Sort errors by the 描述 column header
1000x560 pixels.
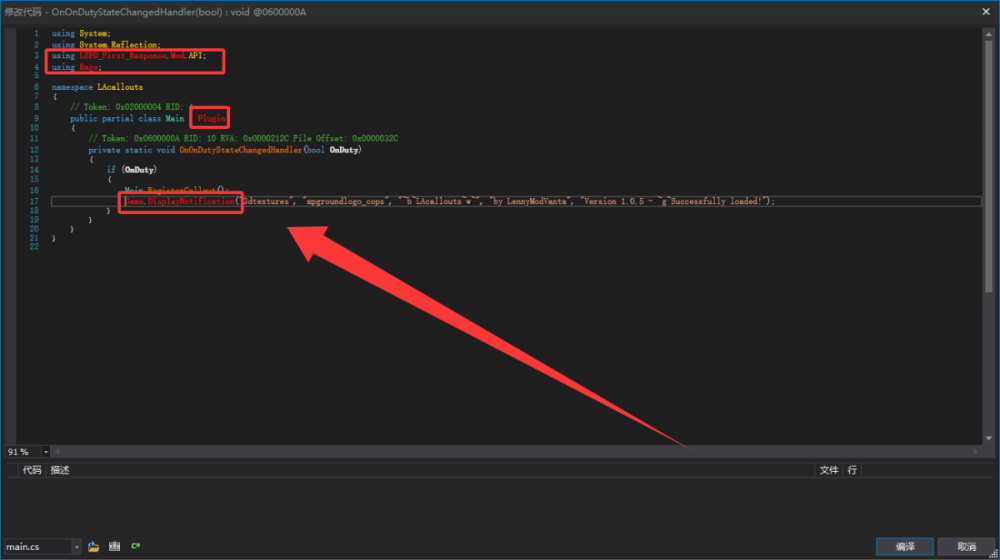(60, 470)
